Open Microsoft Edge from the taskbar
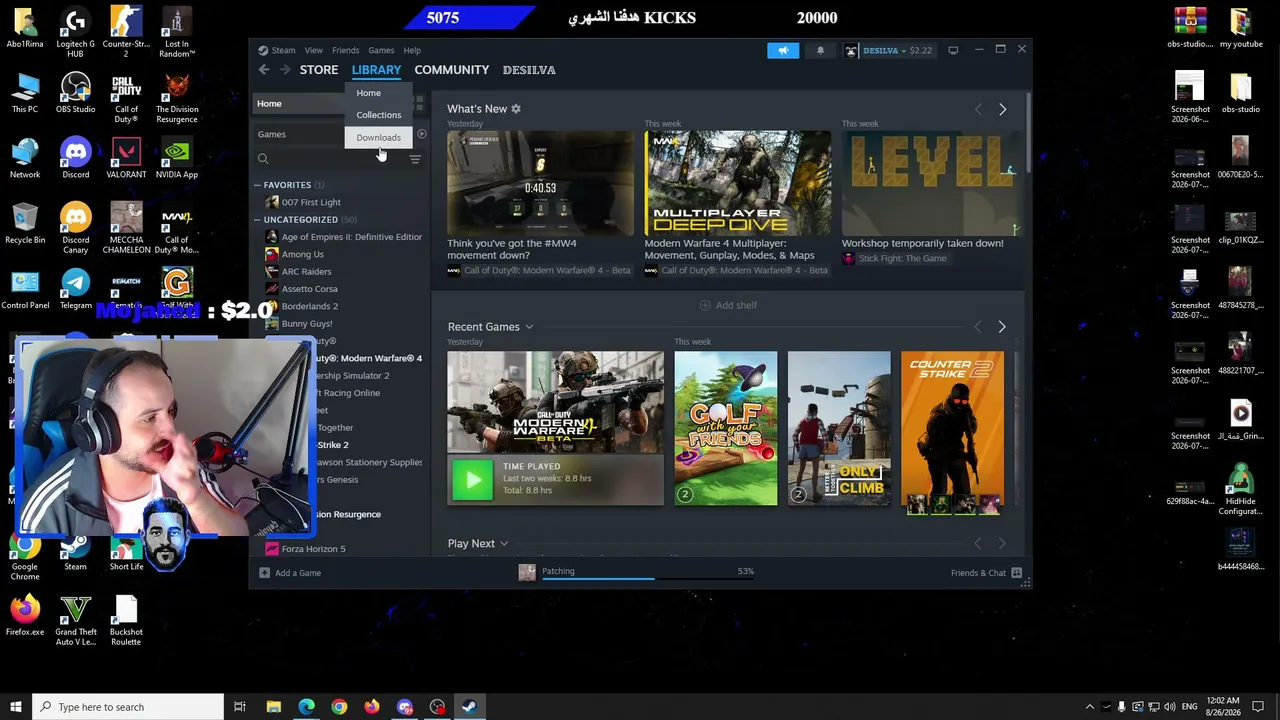Screen dimensions: 1280x720 point(306,707)
